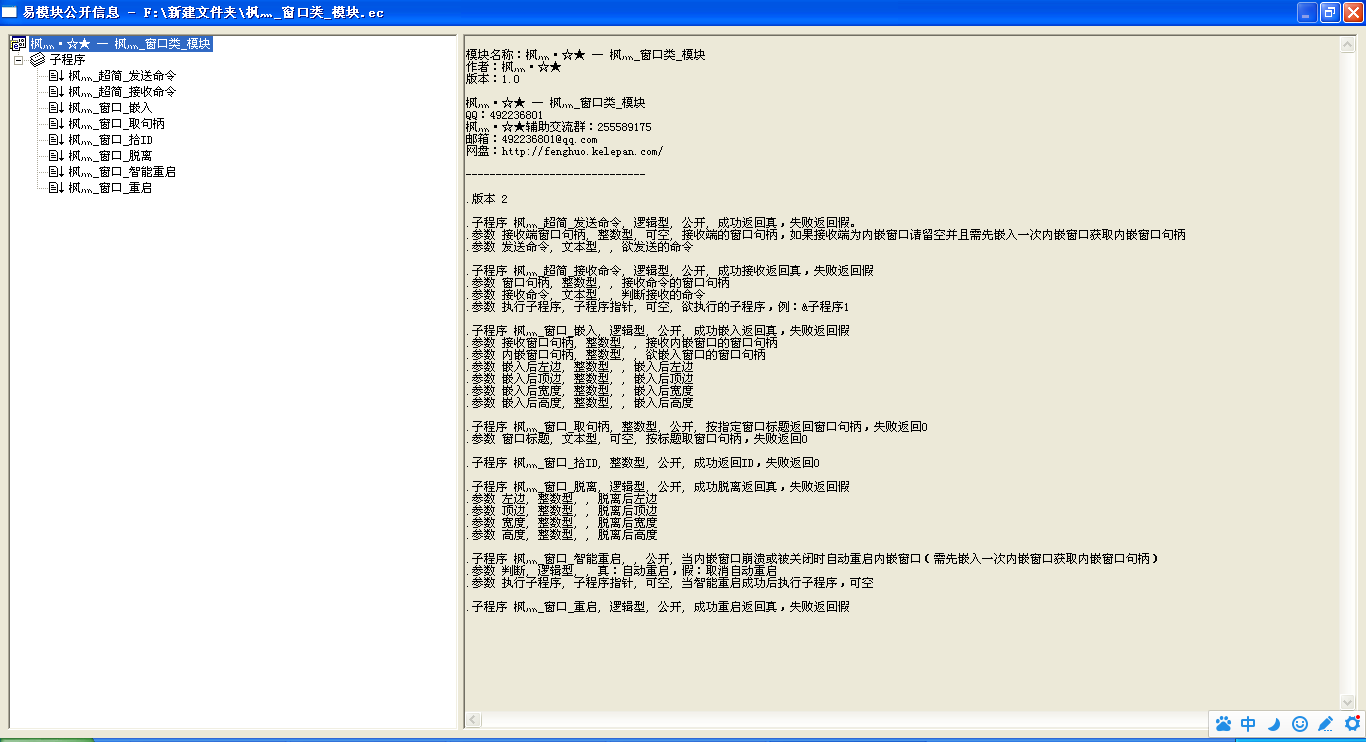The image size is (1366, 742).
Task: Select 枫灬_窗口_智能重启 in the tree
Action: pyautogui.click(x=122, y=172)
